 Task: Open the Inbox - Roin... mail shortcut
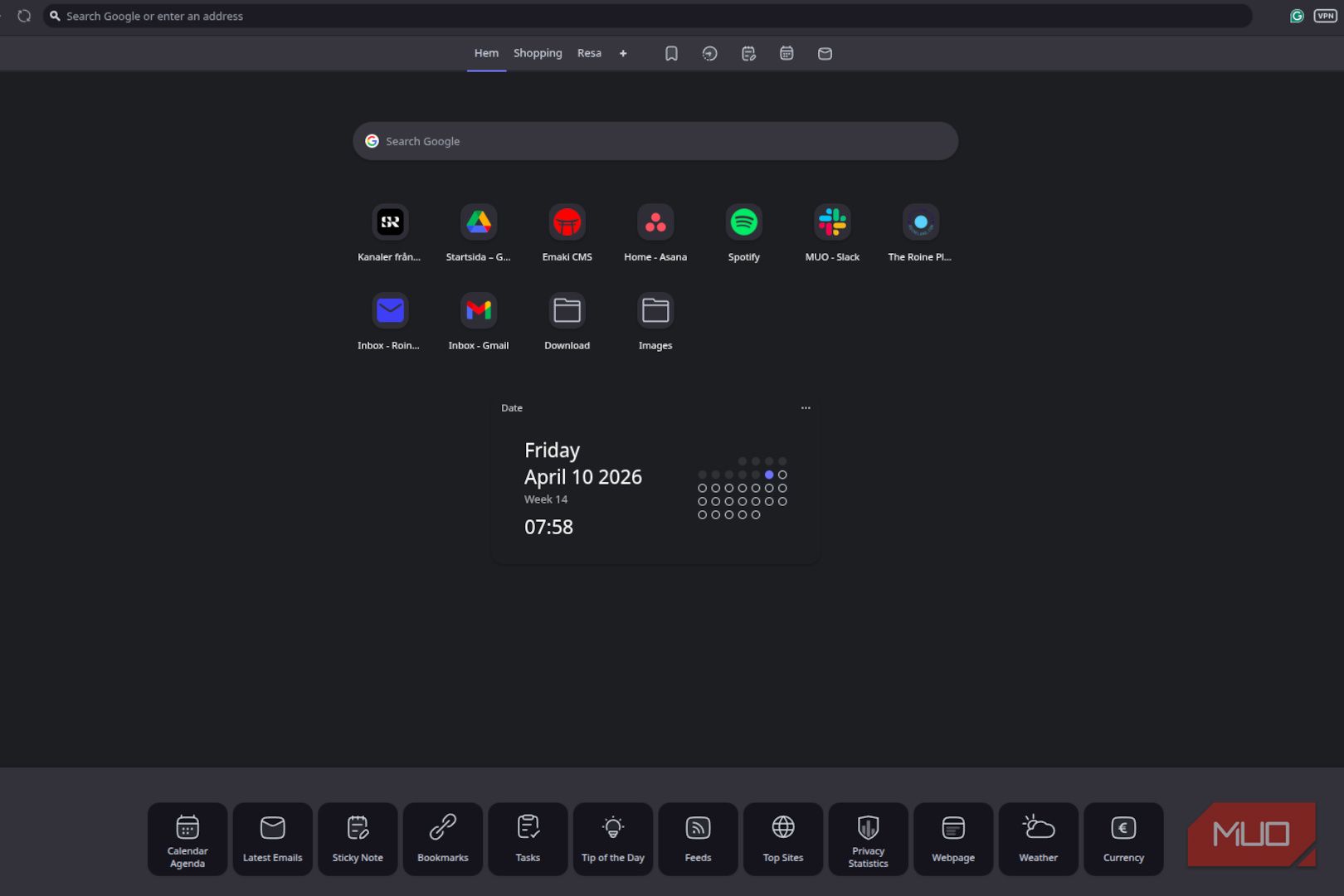point(390,322)
